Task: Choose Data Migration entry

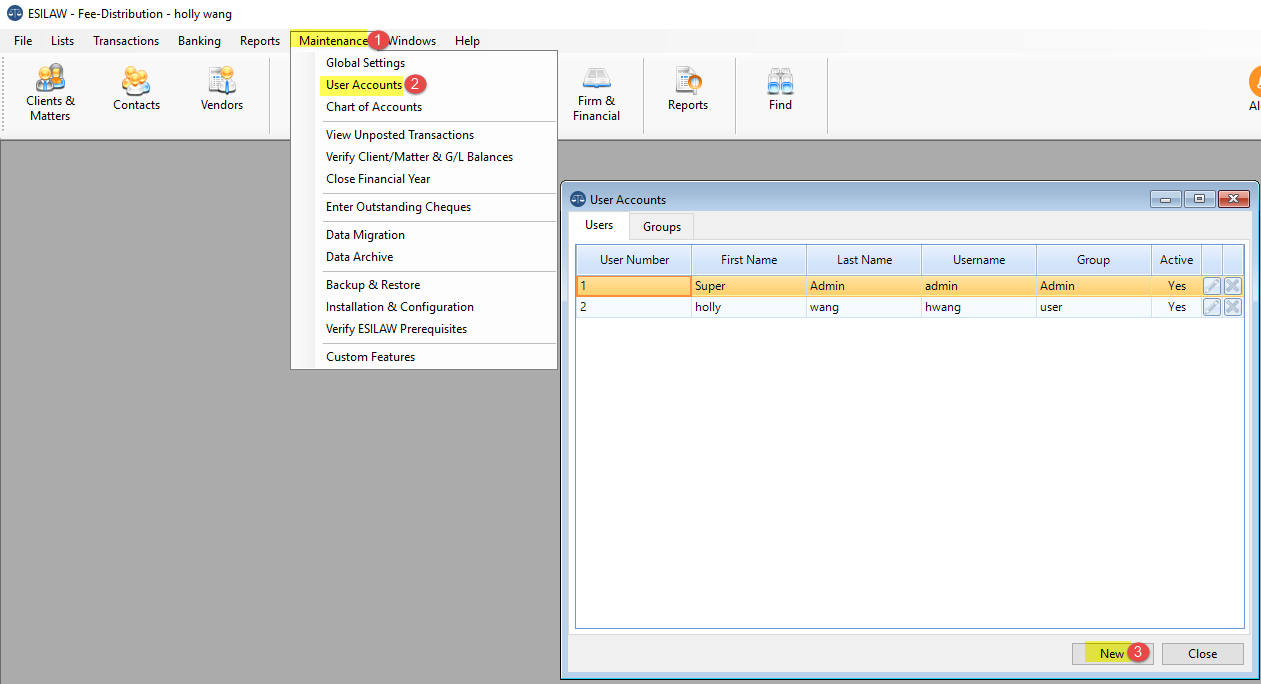Action: [x=365, y=235]
